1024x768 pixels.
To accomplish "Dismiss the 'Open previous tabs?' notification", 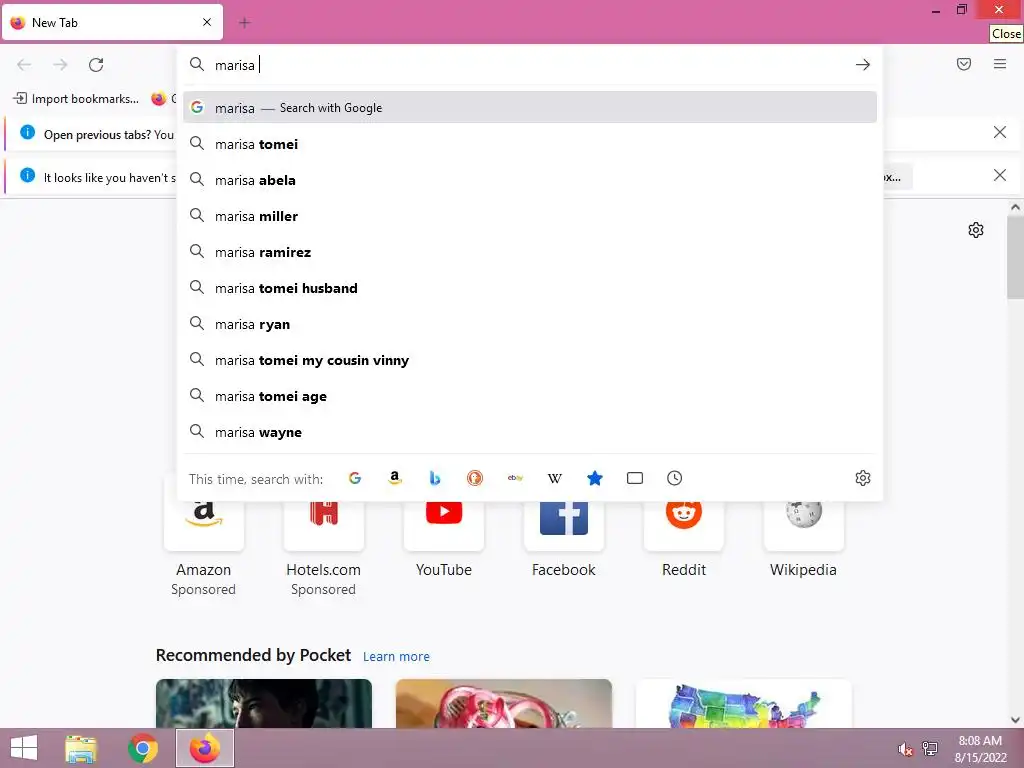I will [x=1000, y=133].
